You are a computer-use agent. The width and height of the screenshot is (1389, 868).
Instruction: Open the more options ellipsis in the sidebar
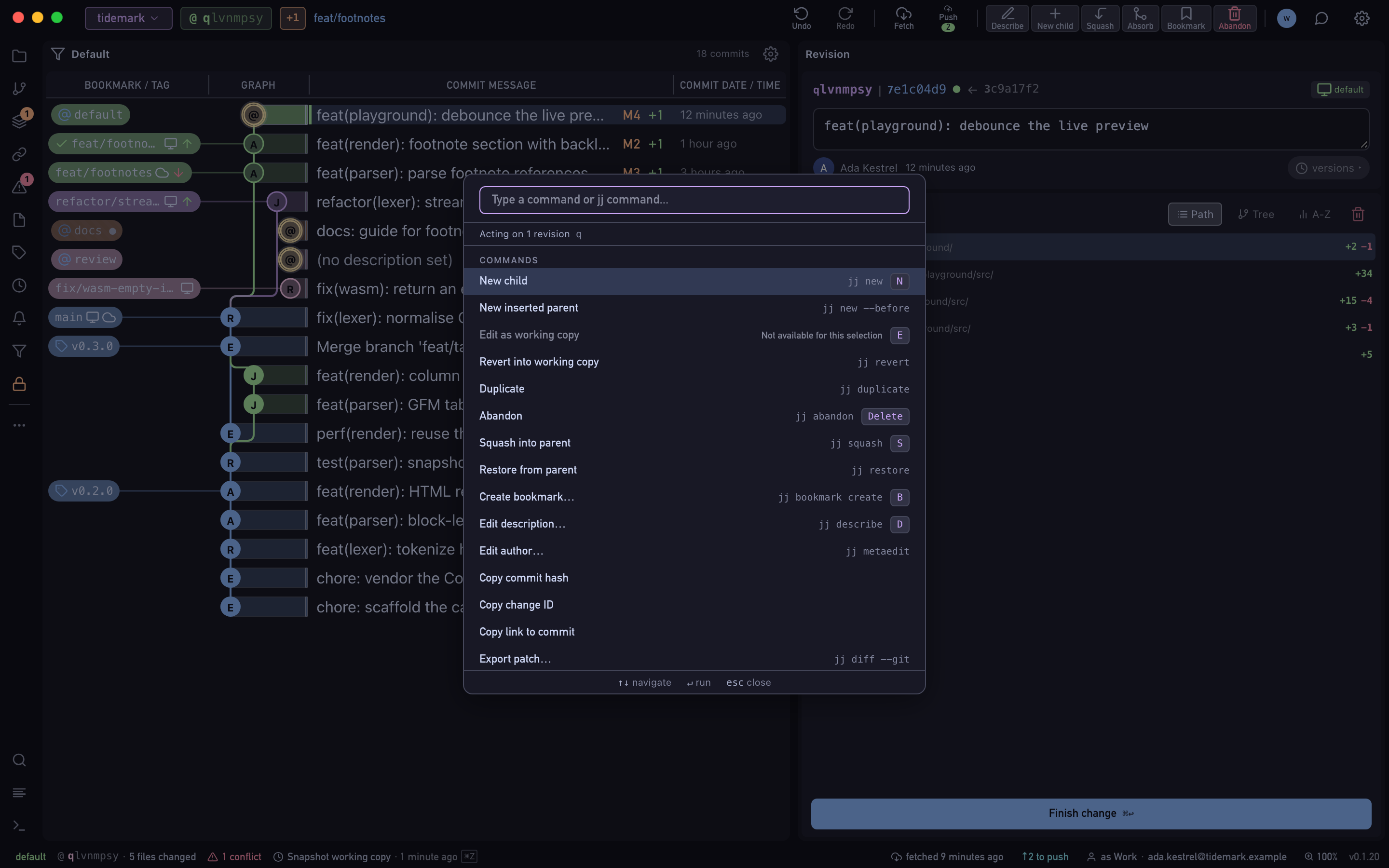pyautogui.click(x=19, y=425)
